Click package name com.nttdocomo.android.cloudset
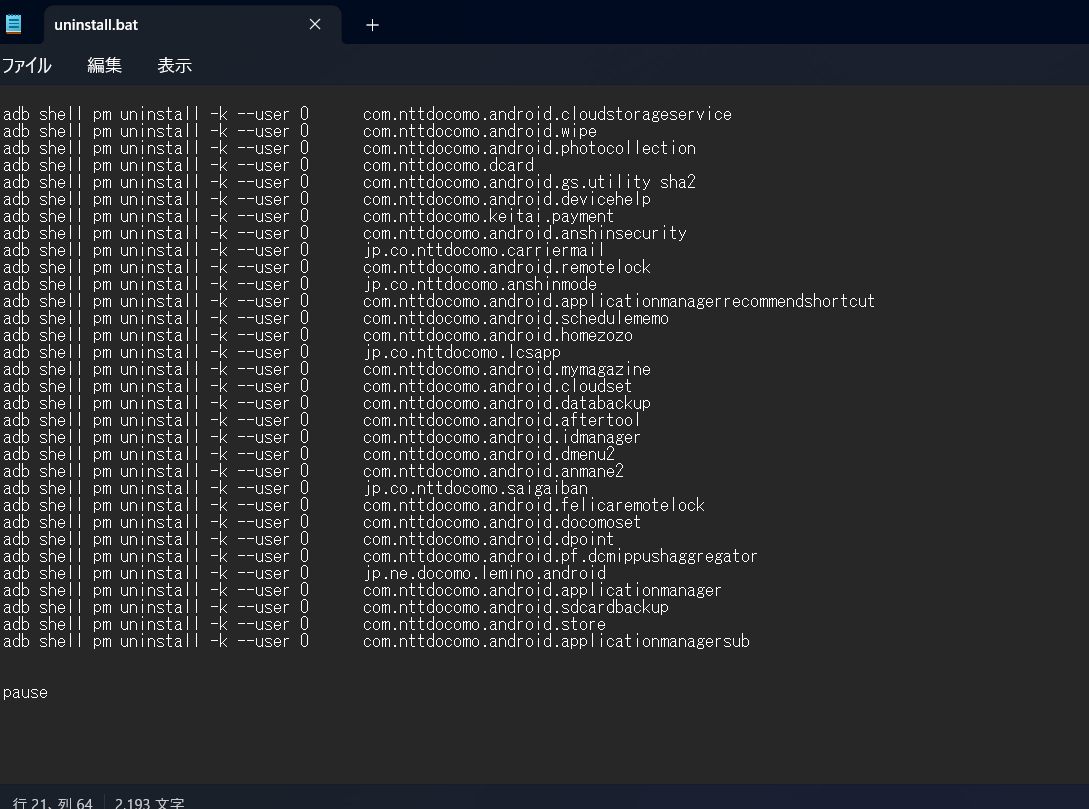 [x=497, y=386]
